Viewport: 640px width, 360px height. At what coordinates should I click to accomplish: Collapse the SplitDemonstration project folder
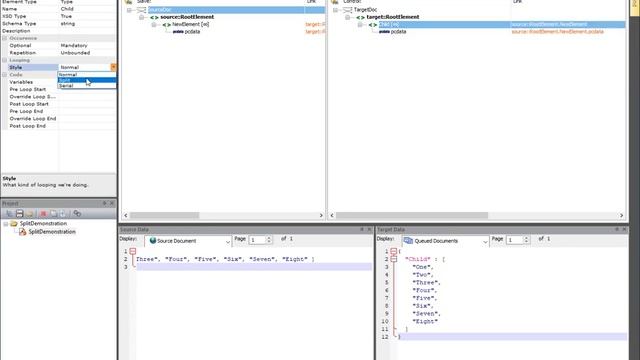pyautogui.click(x=6, y=224)
